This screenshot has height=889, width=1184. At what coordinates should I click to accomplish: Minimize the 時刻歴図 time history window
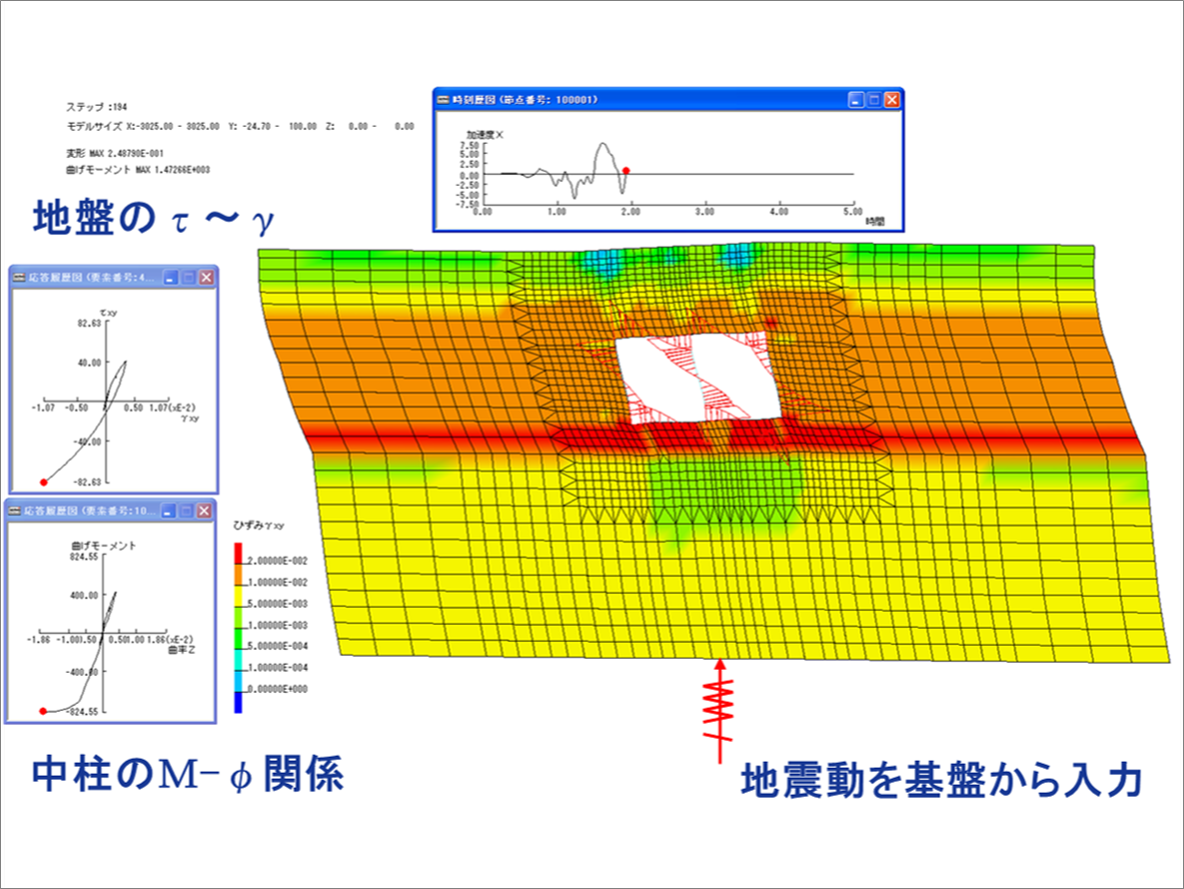(x=855, y=100)
